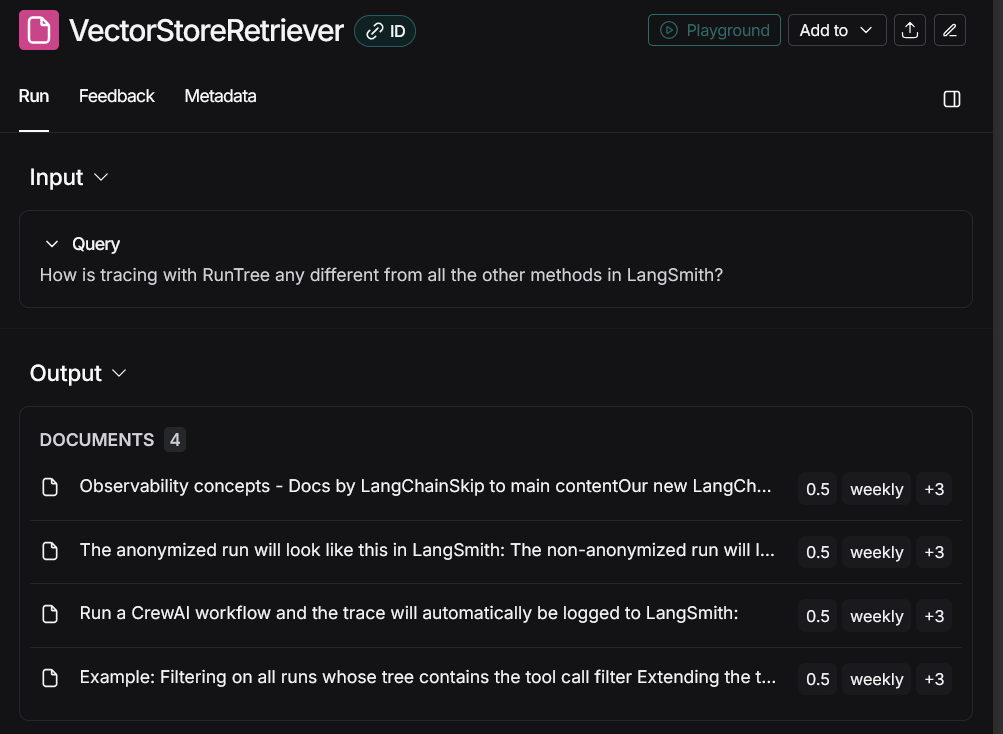
Task: Click the query text about RunTree tracing
Action: point(381,275)
